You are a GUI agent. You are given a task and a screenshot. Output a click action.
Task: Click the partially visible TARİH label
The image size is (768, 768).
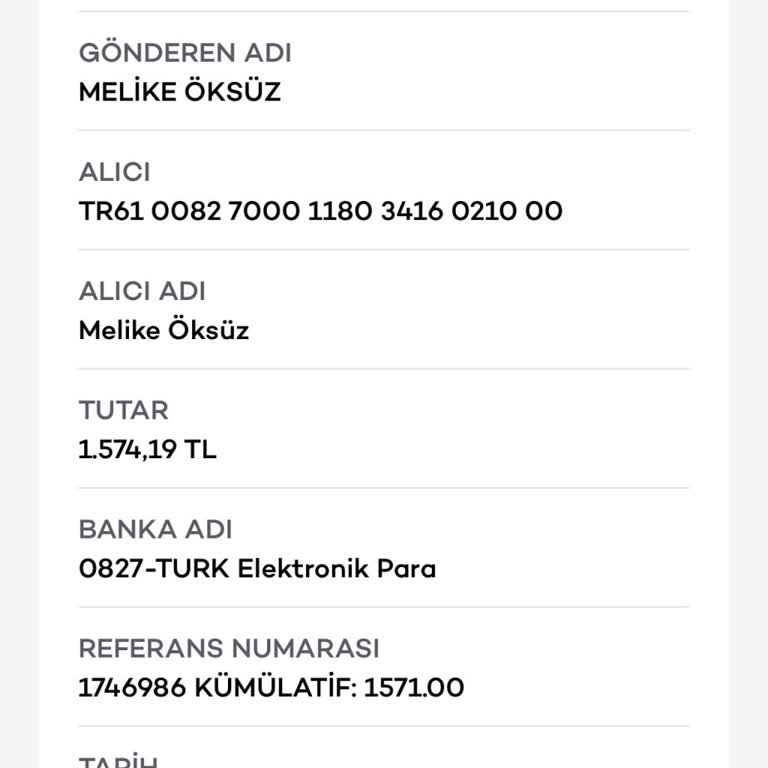coord(118,762)
